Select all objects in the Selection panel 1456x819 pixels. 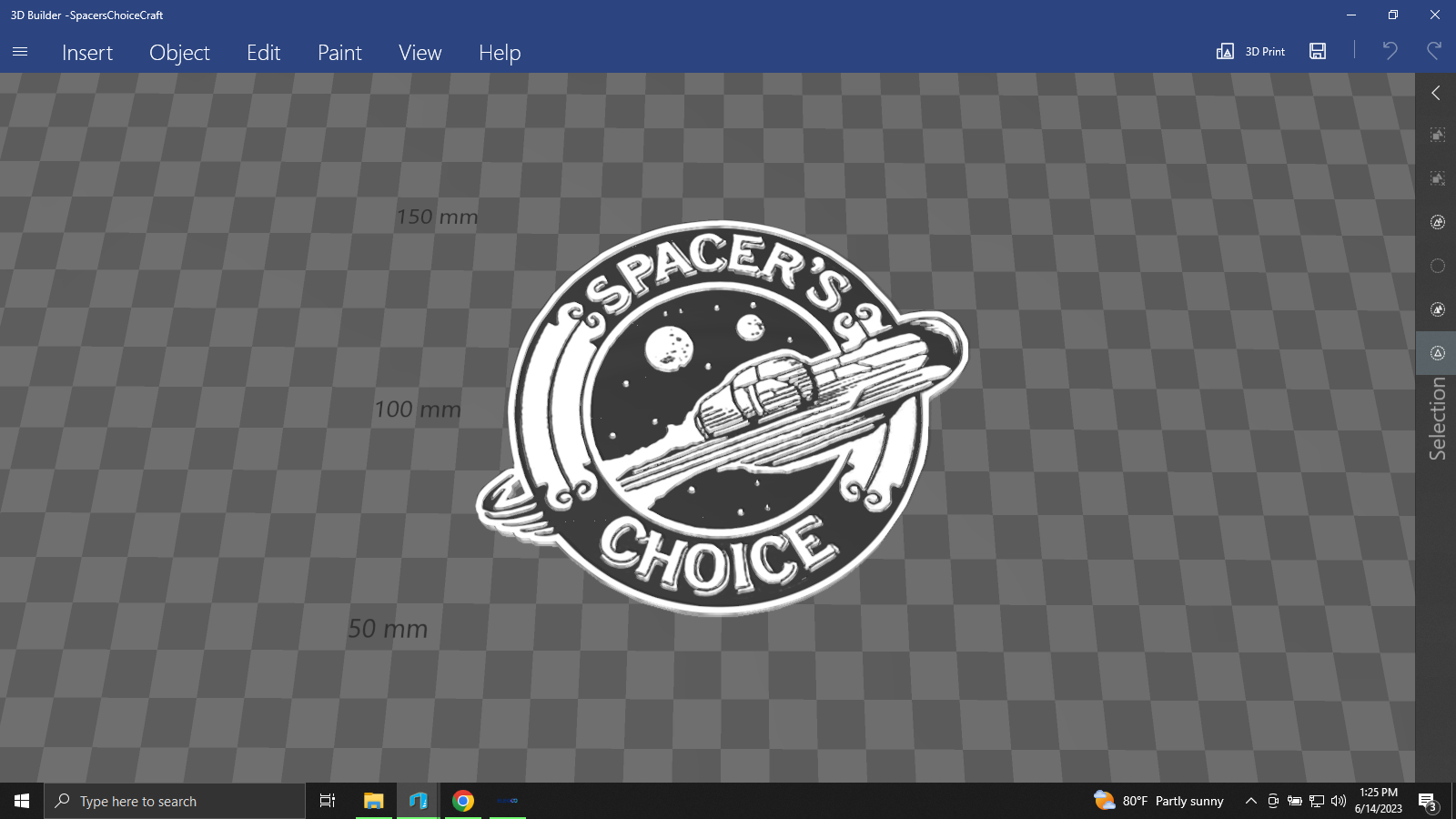point(1436,134)
